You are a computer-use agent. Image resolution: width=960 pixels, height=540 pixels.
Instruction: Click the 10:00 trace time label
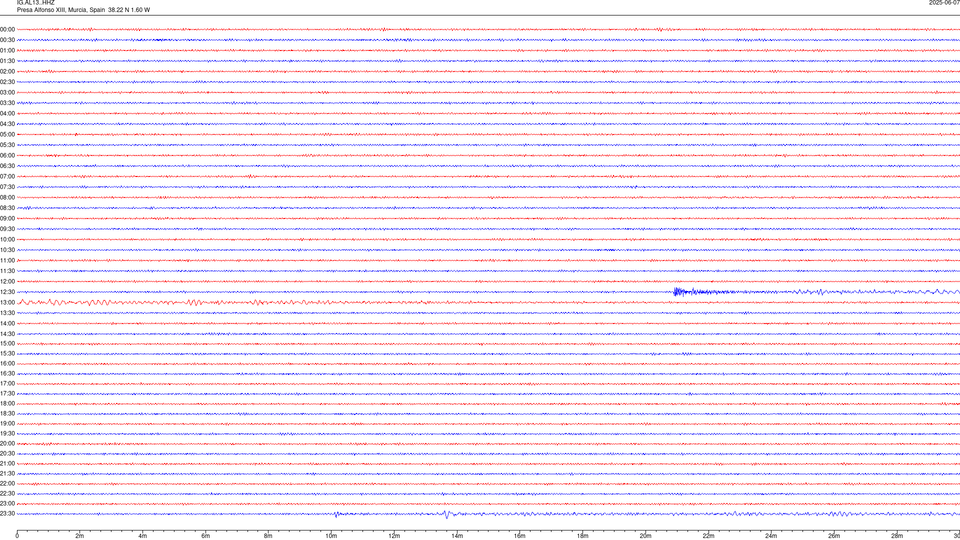click(7, 239)
